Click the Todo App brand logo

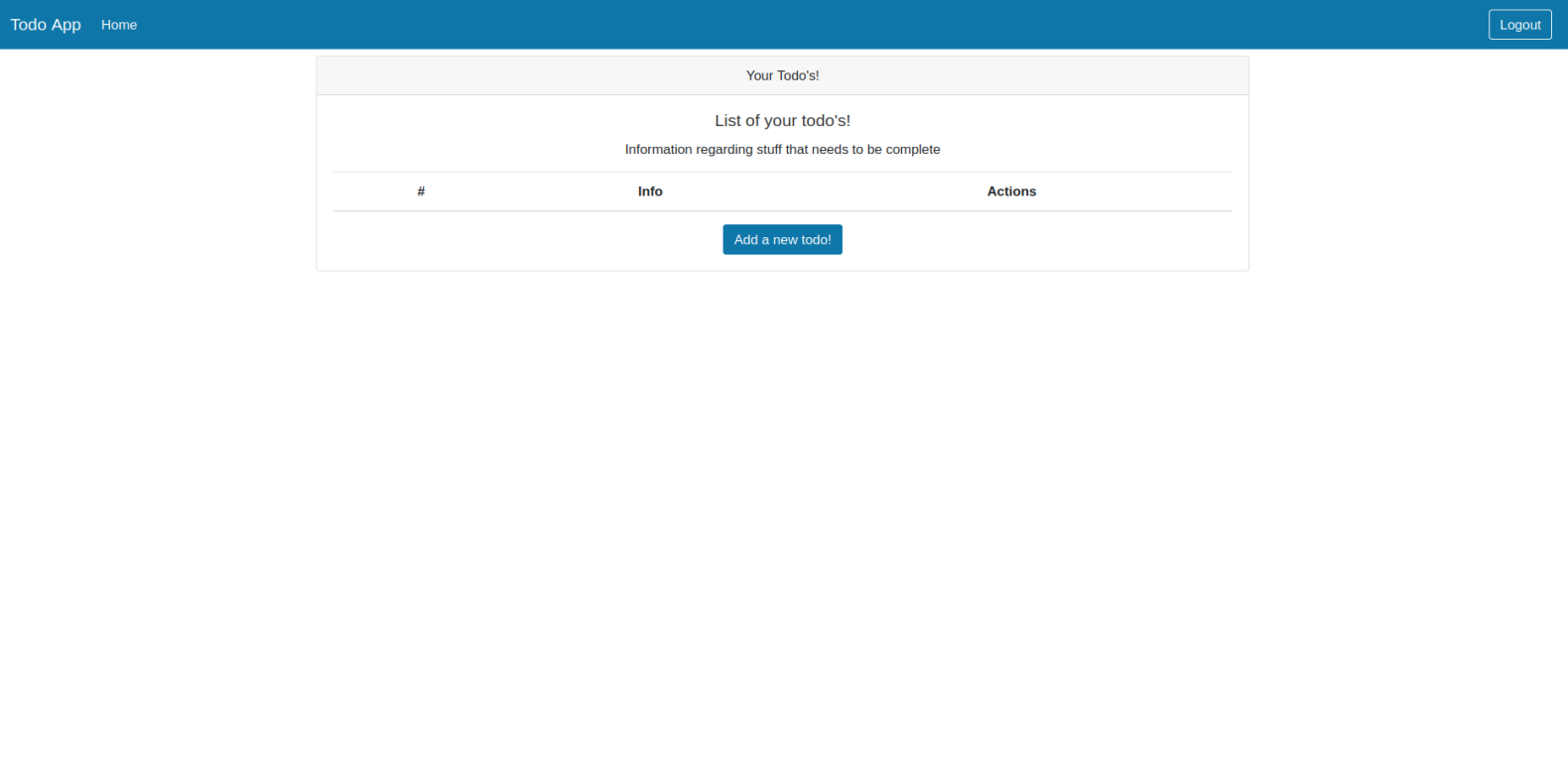[46, 25]
